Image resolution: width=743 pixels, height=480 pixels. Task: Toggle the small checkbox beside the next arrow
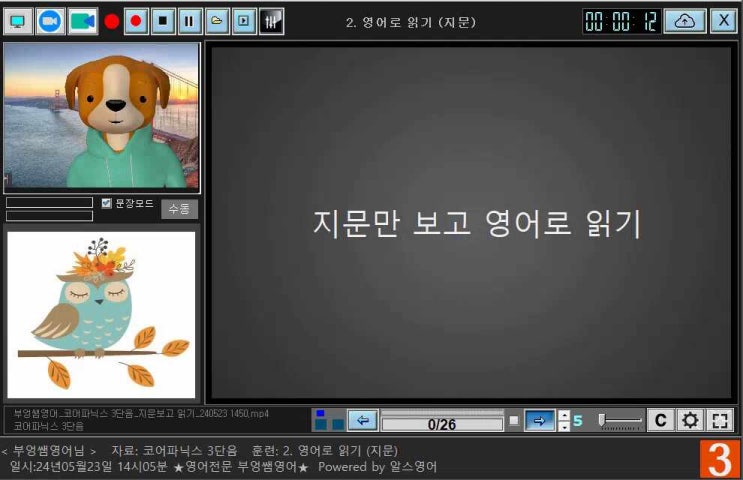513,421
